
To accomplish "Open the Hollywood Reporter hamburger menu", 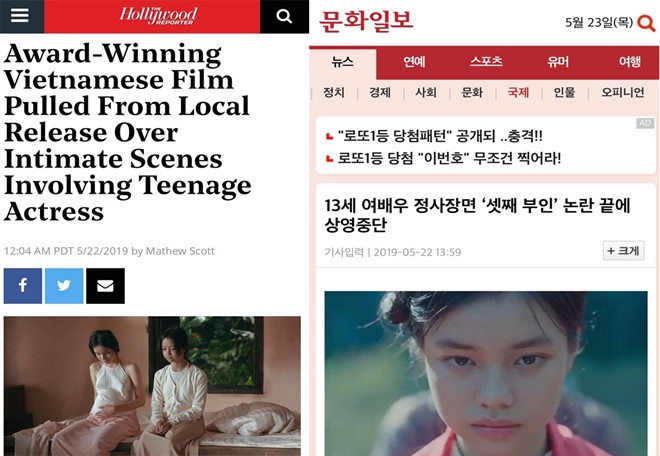I will 20,16.
